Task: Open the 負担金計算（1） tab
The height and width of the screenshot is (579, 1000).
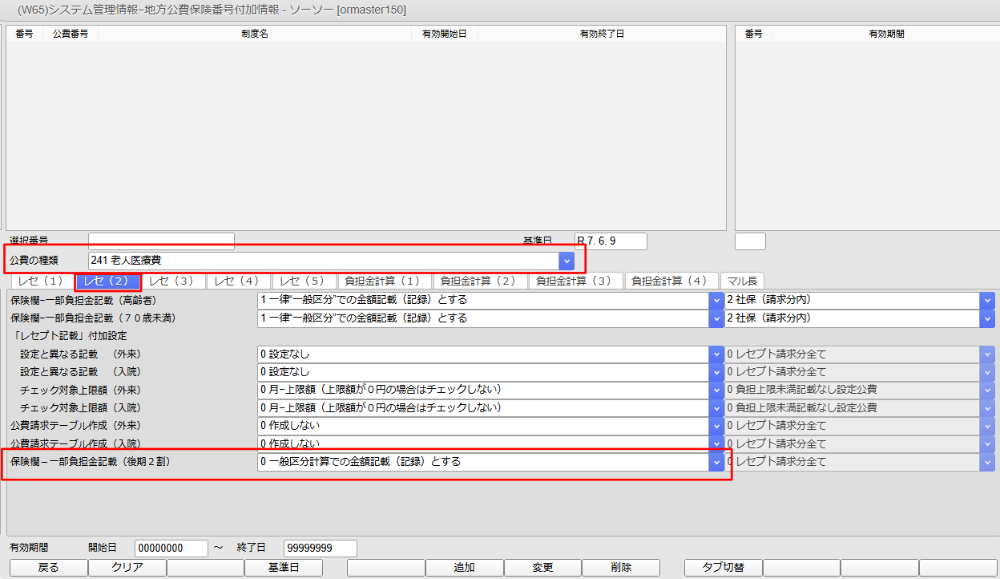Action: pyautogui.click(x=384, y=281)
